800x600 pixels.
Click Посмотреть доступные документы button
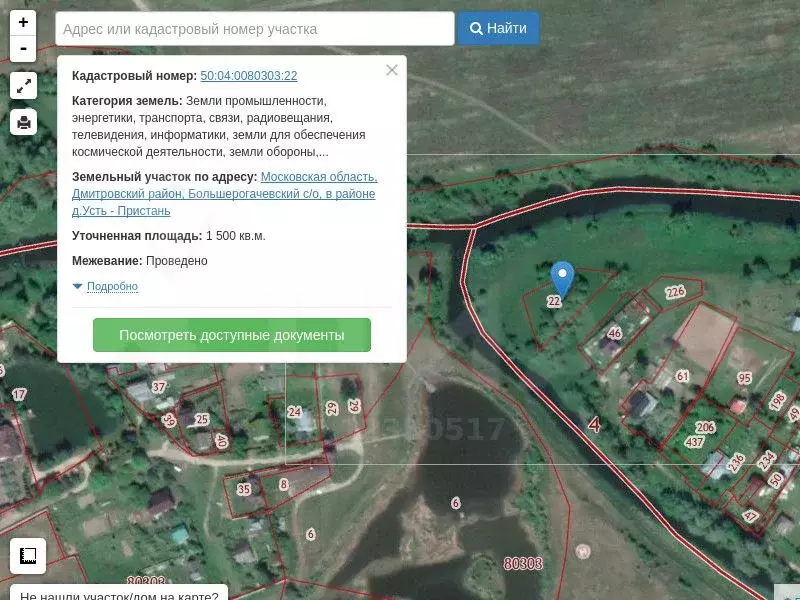pos(232,335)
